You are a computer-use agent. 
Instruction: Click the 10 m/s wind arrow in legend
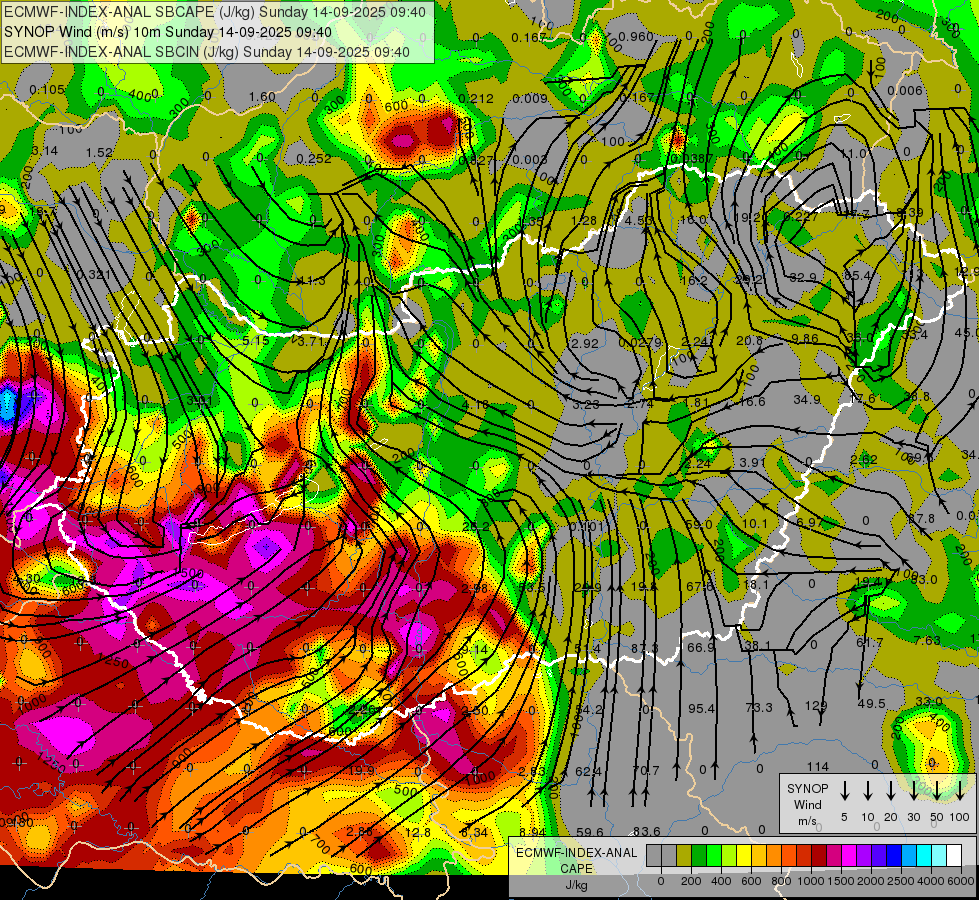(x=868, y=790)
